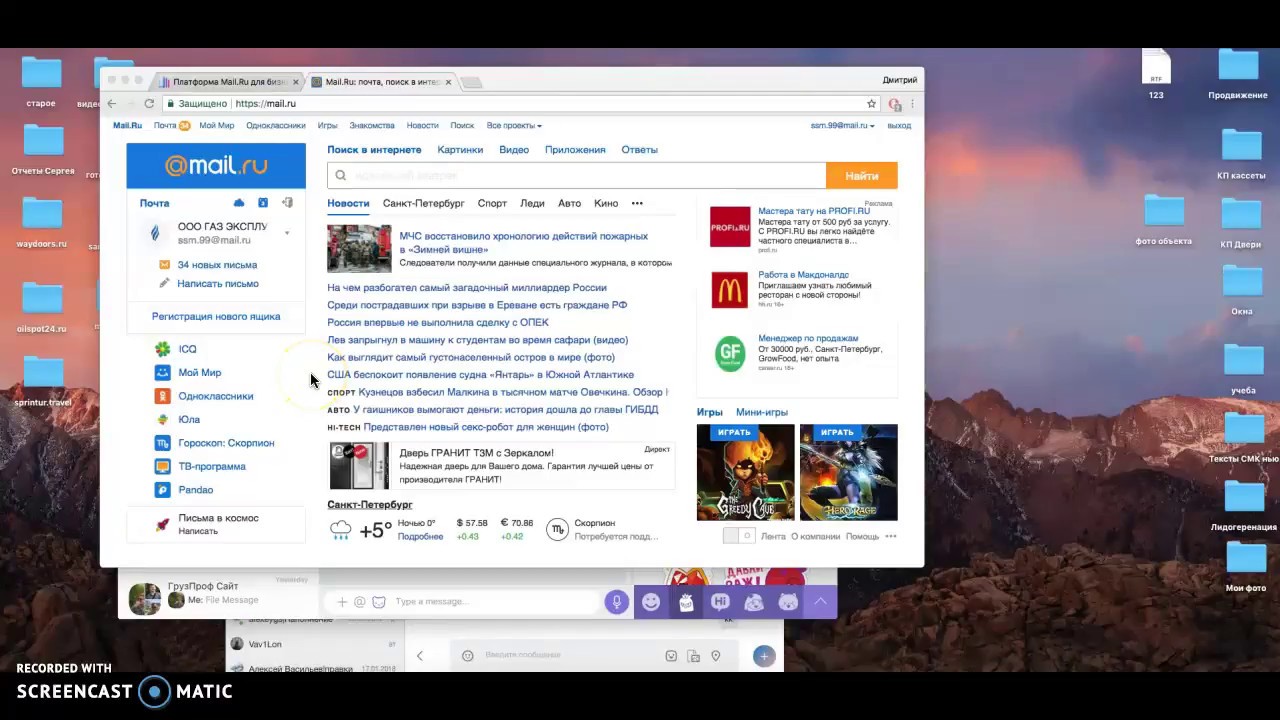Open the ТВ-программа TV icon
The image size is (1280, 720).
pos(162,466)
